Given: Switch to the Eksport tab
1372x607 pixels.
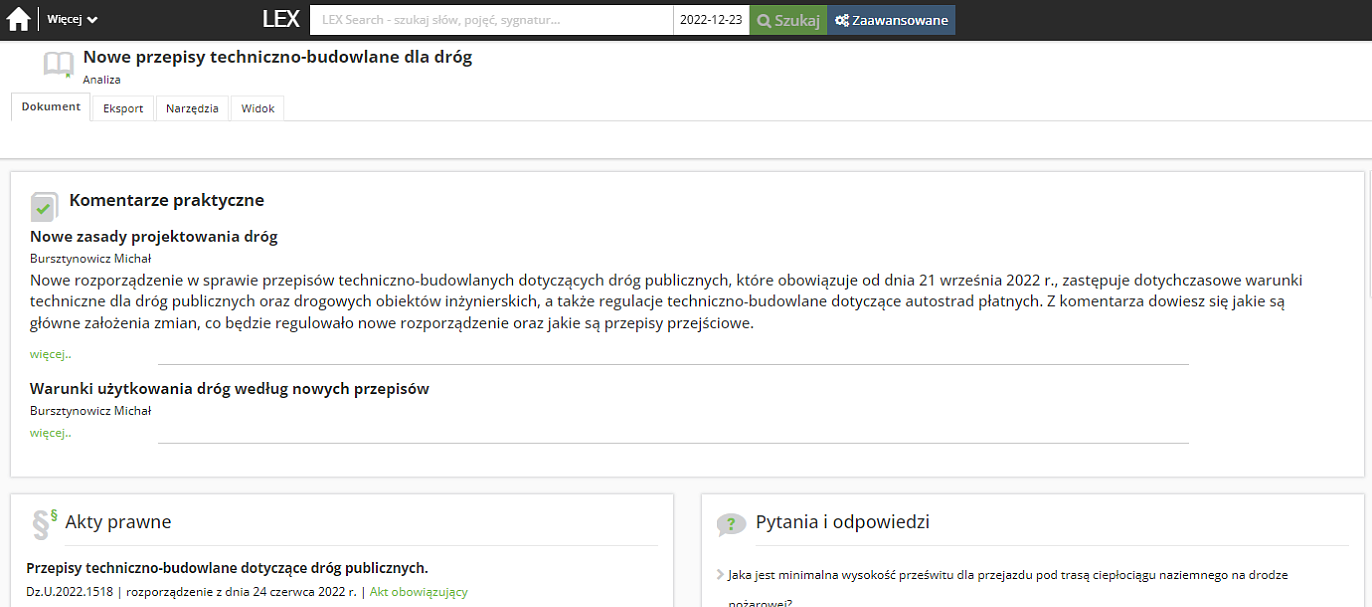Looking at the screenshot, I should tap(123, 108).
